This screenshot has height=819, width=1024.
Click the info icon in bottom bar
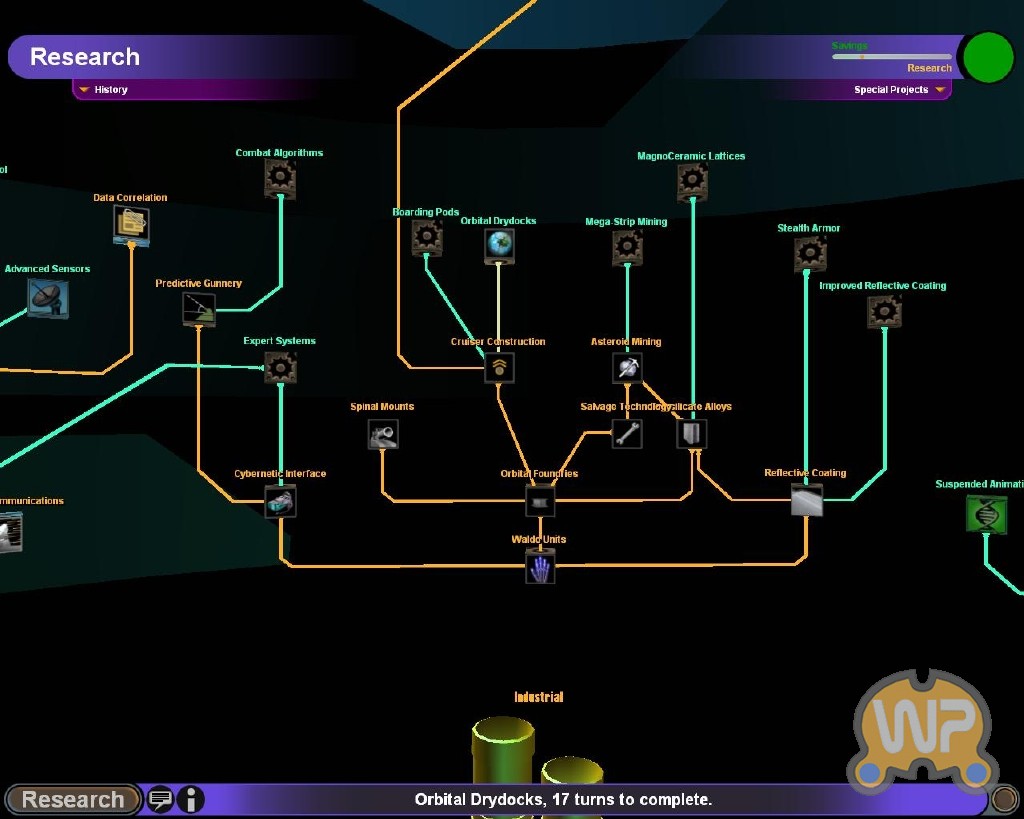click(x=190, y=799)
